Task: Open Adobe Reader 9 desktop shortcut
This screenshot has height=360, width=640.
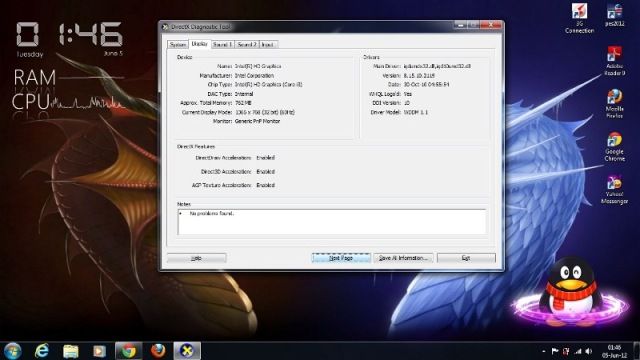Action: [x=614, y=61]
